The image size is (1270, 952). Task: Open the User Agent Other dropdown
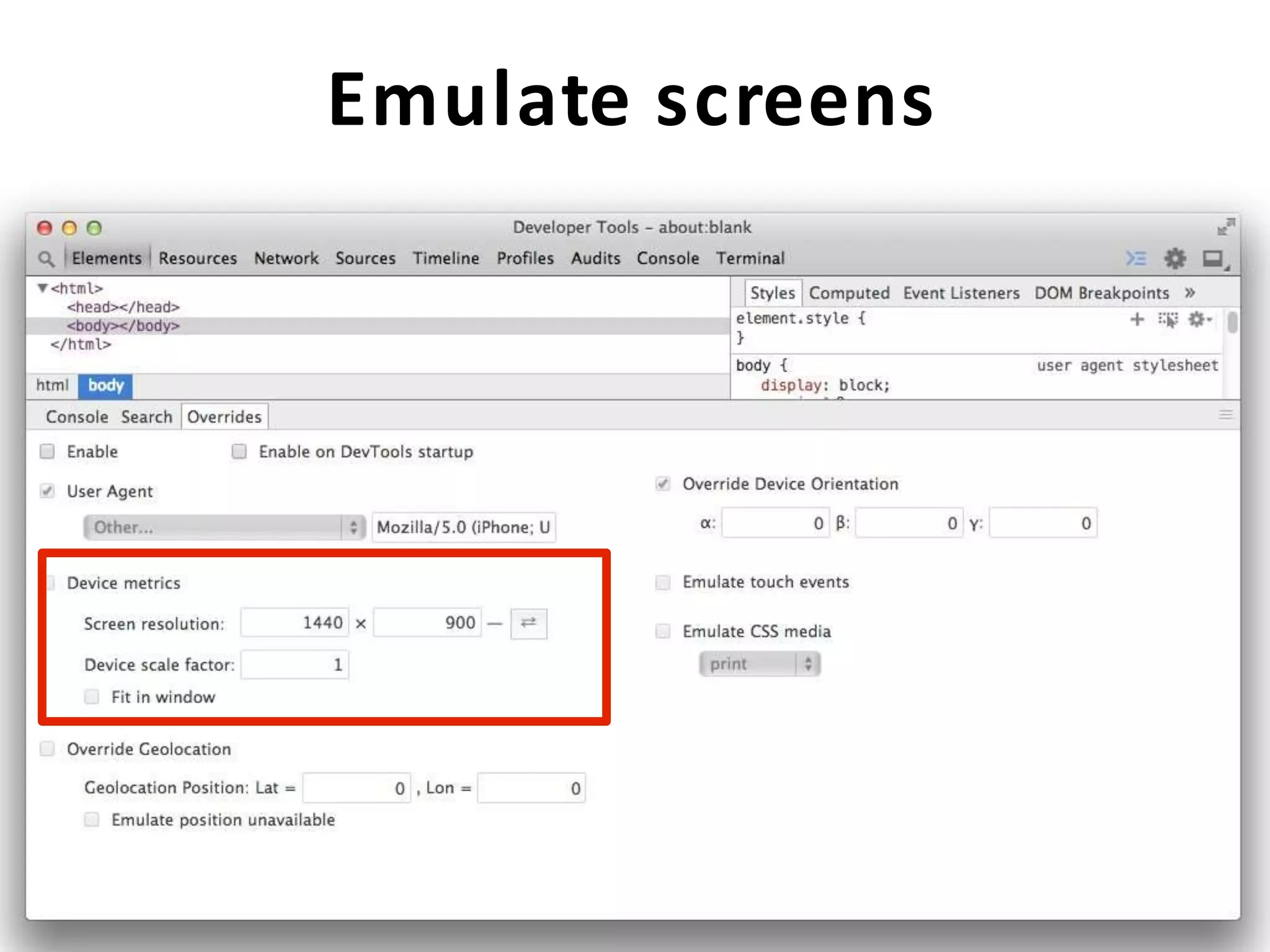tap(224, 527)
